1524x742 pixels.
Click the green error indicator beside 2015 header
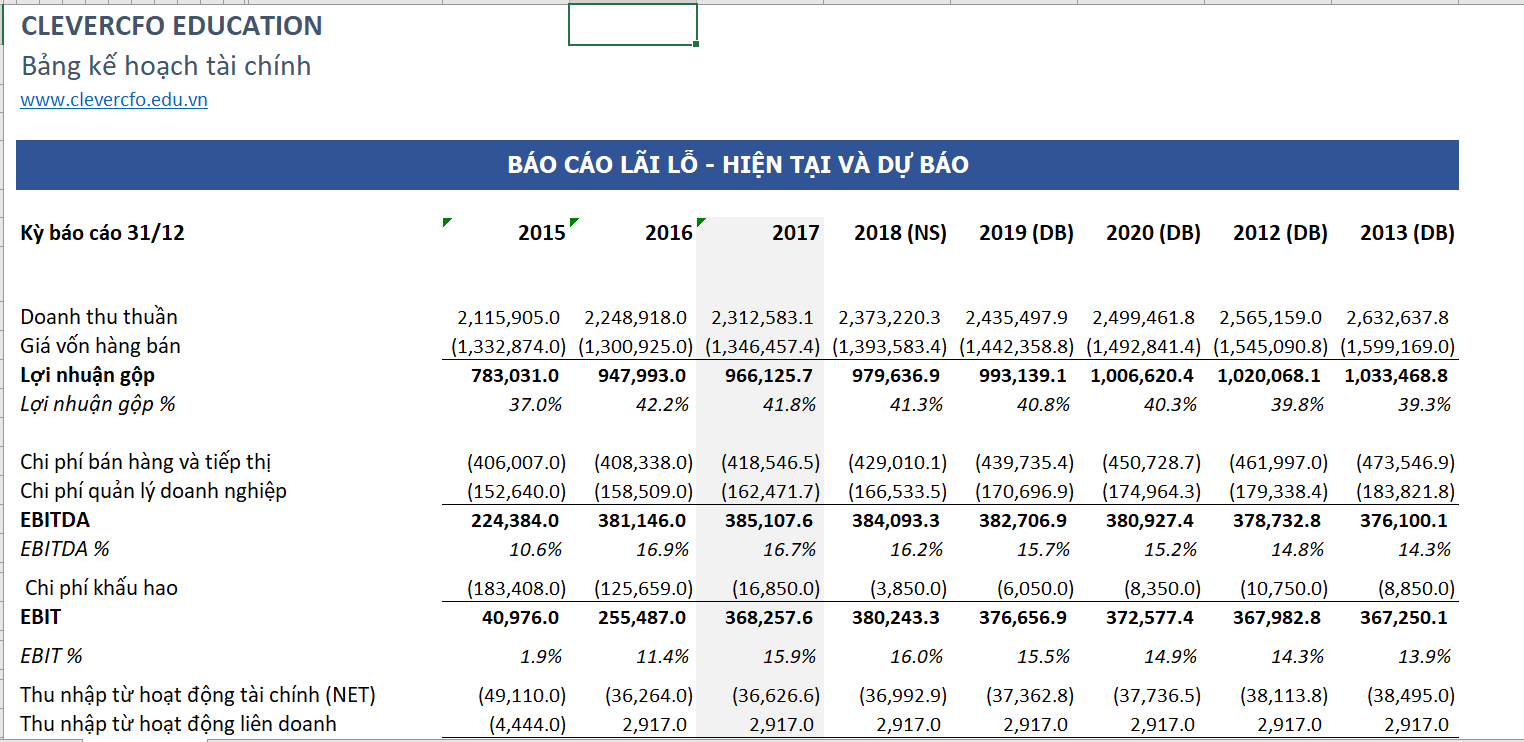(x=447, y=222)
